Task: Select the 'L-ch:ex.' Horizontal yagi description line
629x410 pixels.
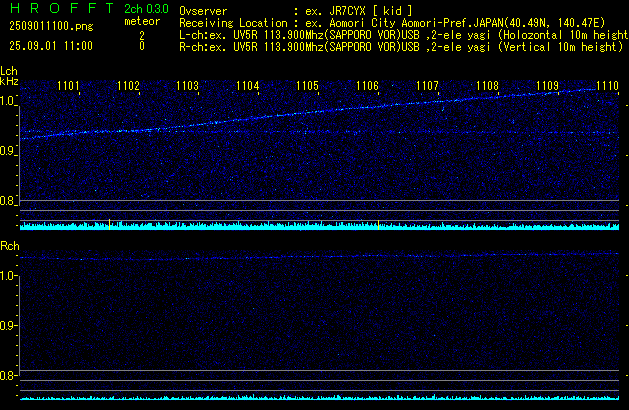Action: [404, 35]
